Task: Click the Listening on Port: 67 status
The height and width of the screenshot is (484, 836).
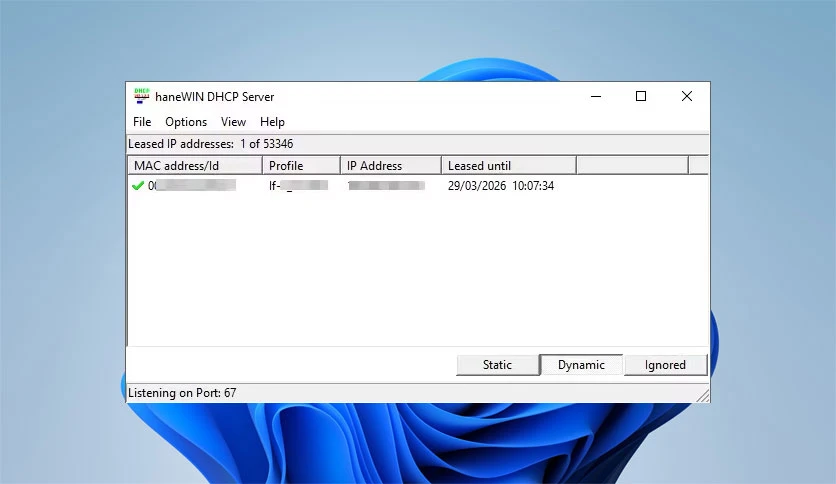Action: [182, 393]
